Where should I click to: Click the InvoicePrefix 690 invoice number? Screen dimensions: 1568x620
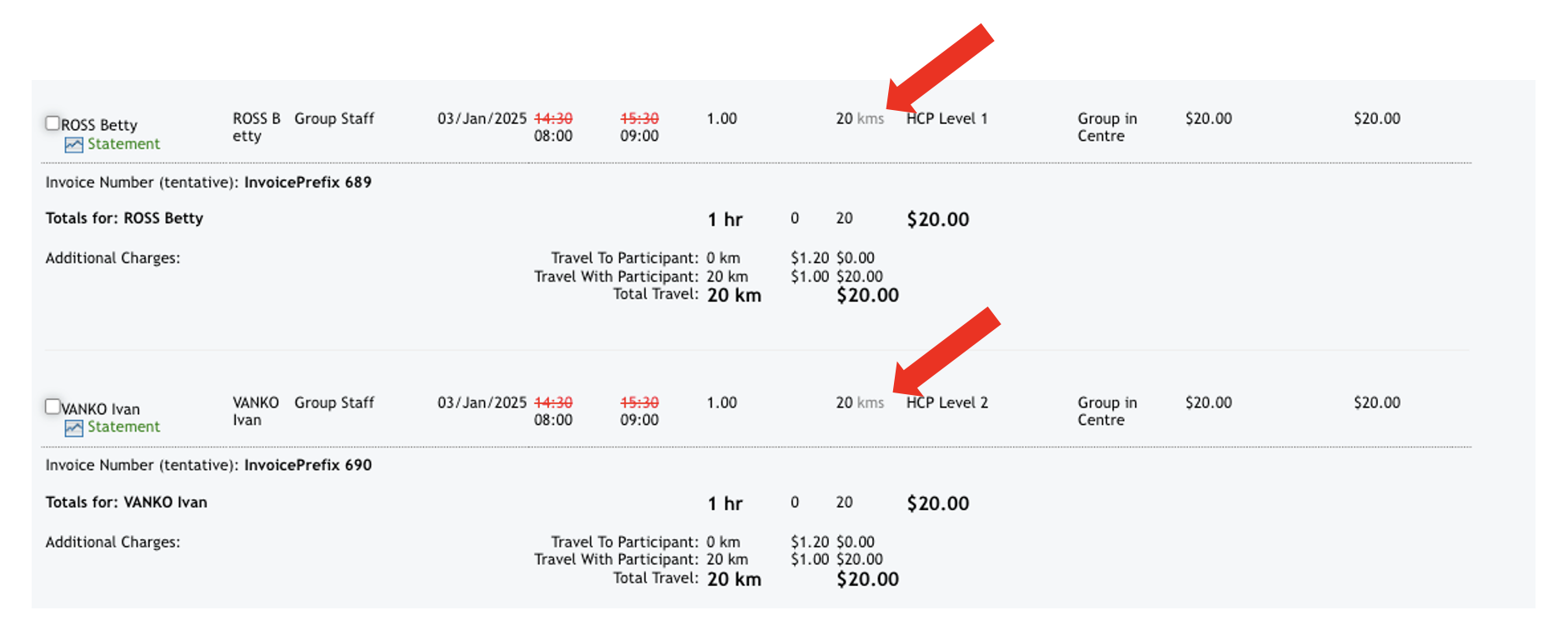tap(307, 465)
